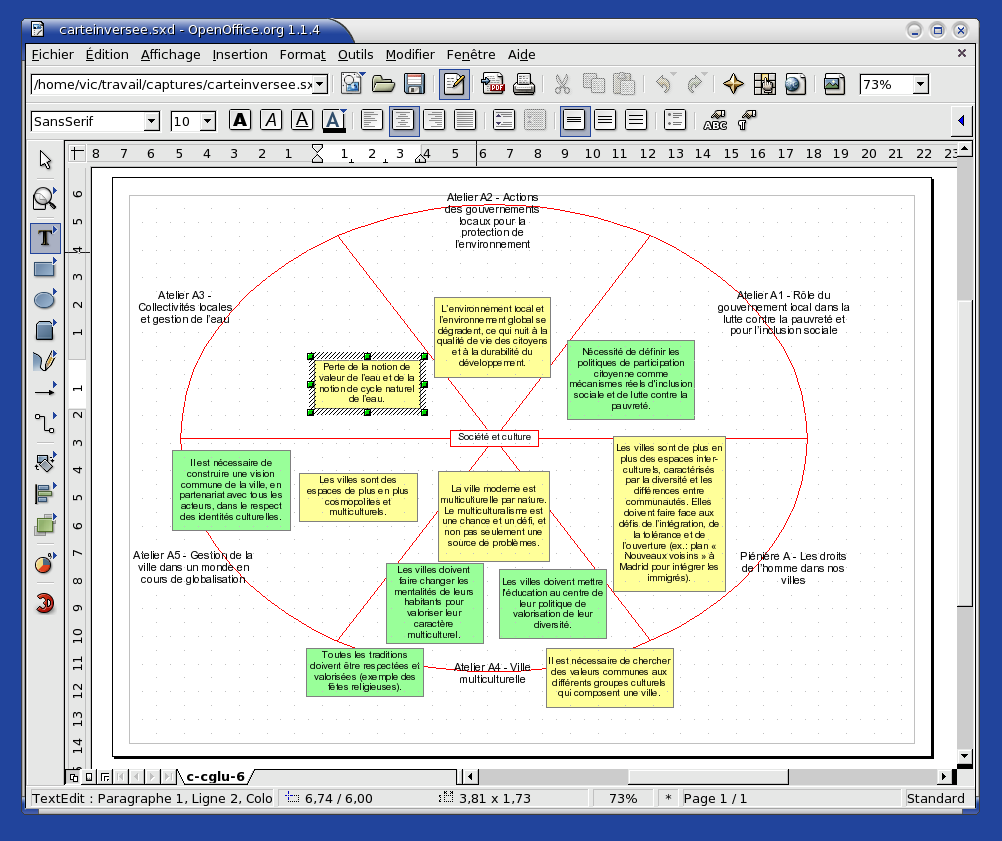Enable justified paragraph alignment
Screen dimensions: 1002x841
pos(465,121)
